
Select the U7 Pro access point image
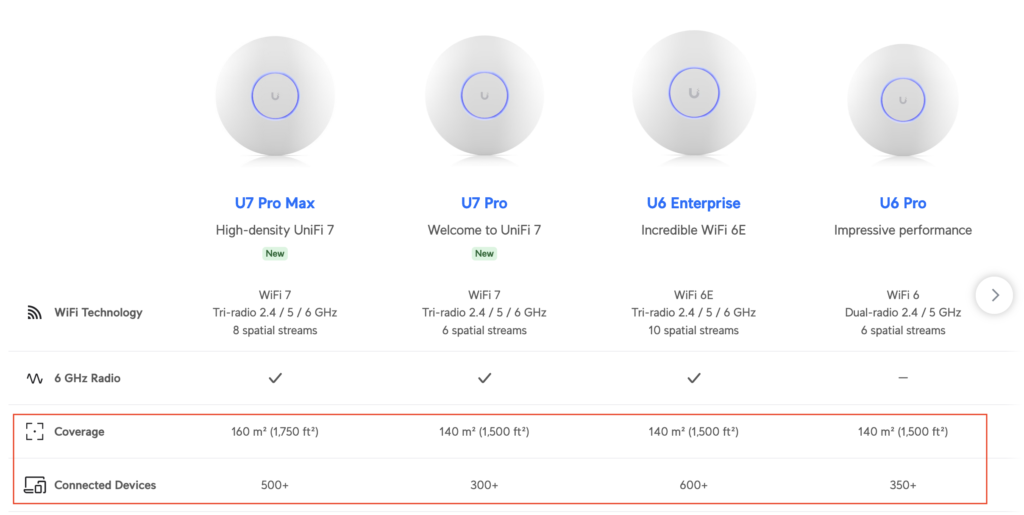point(484,96)
